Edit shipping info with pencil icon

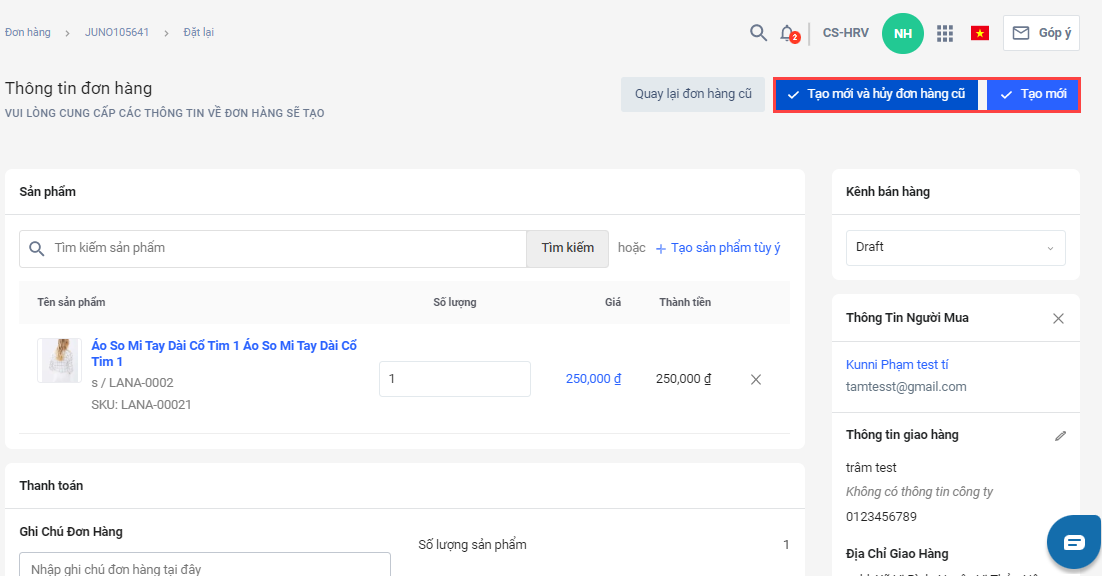(1060, 436)
